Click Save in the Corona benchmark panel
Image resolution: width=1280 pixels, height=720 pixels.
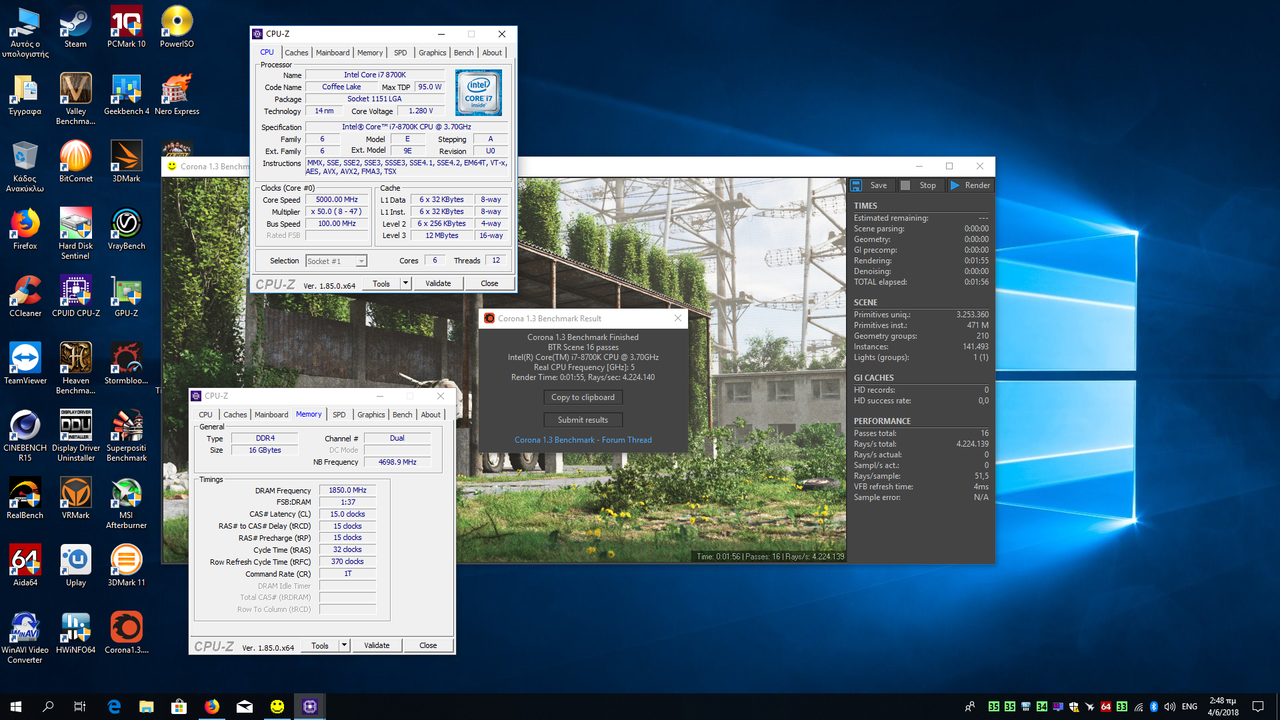tap(870, 185)
